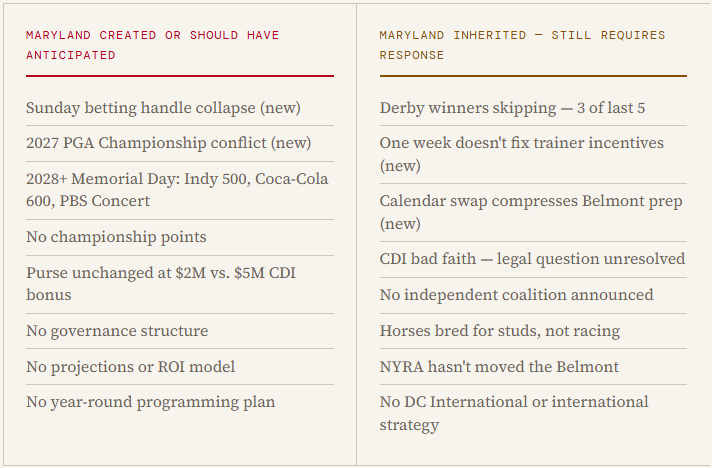The height and width of the screenshot is (468, 712).
Task: Click 'No projections or ROI model' item
Action: pyautogui.click(x=180, y=367)
